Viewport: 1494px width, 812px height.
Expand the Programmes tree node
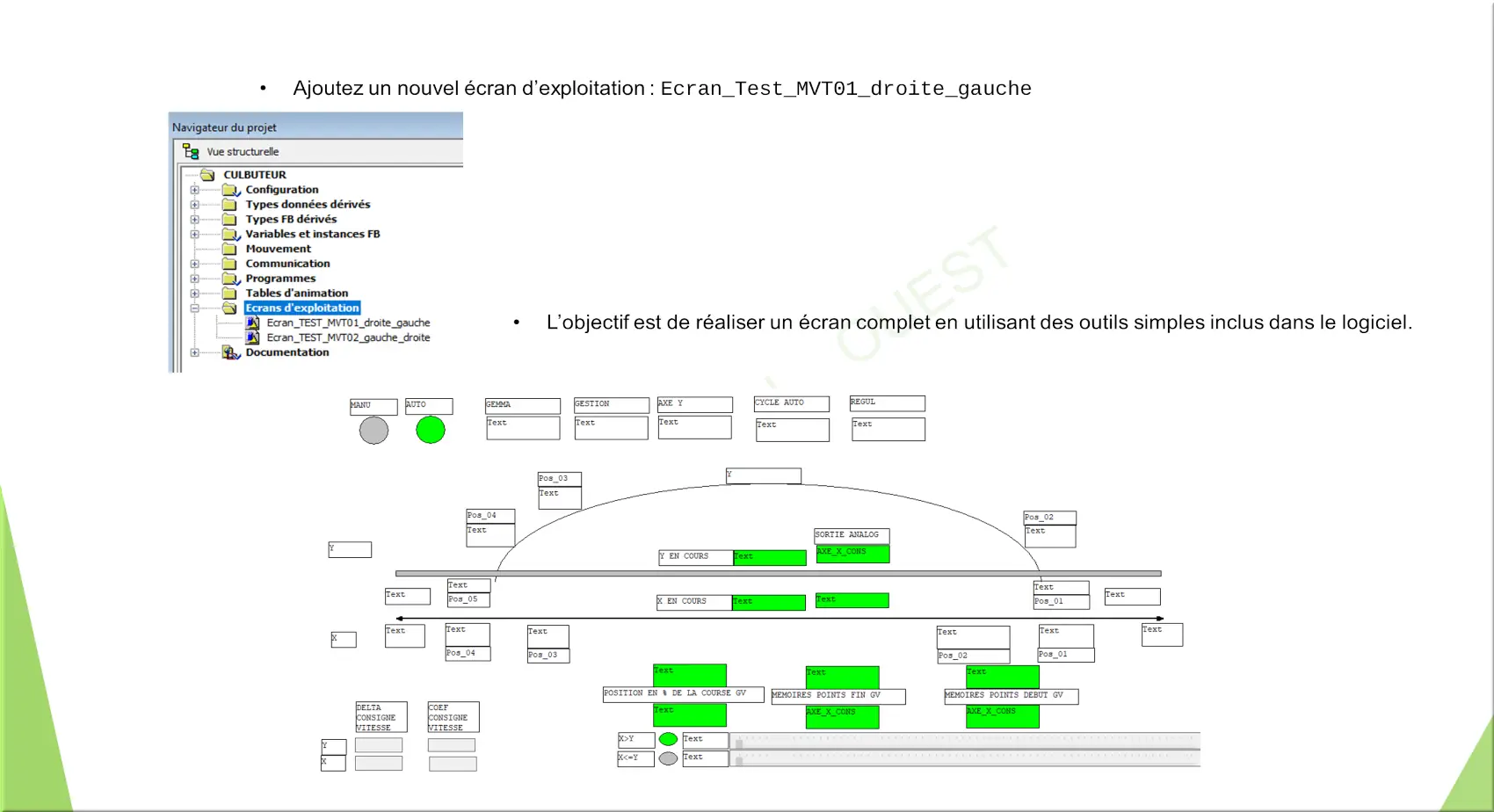[x=194, y=279]
